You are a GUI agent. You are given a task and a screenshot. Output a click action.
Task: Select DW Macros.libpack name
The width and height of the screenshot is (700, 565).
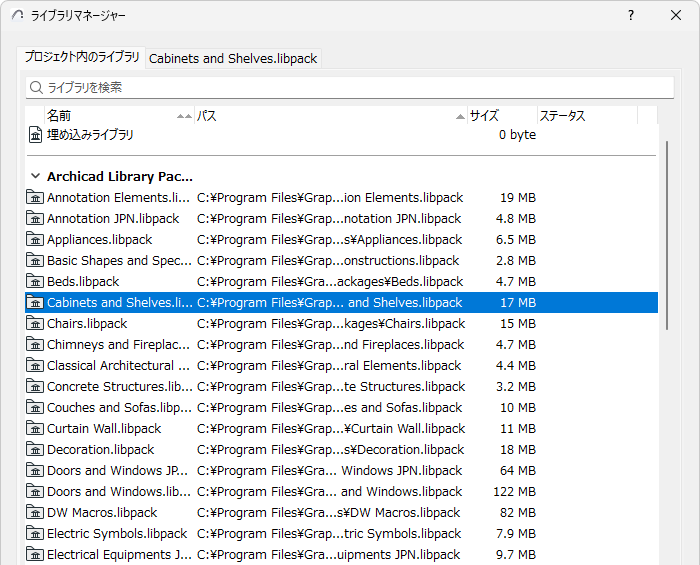pos(102,512)
